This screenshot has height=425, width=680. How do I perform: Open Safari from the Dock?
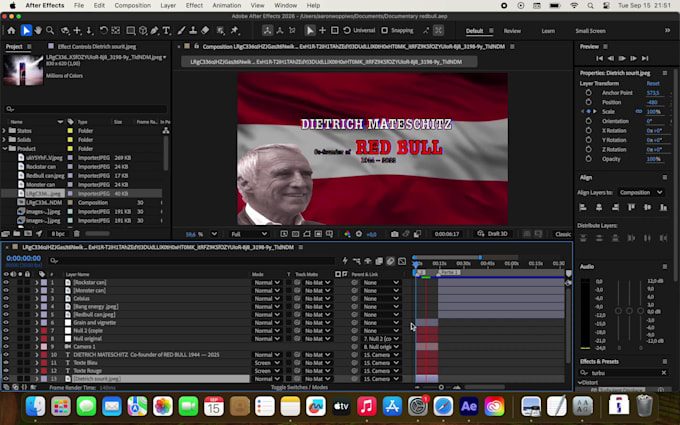coord(443,406)
